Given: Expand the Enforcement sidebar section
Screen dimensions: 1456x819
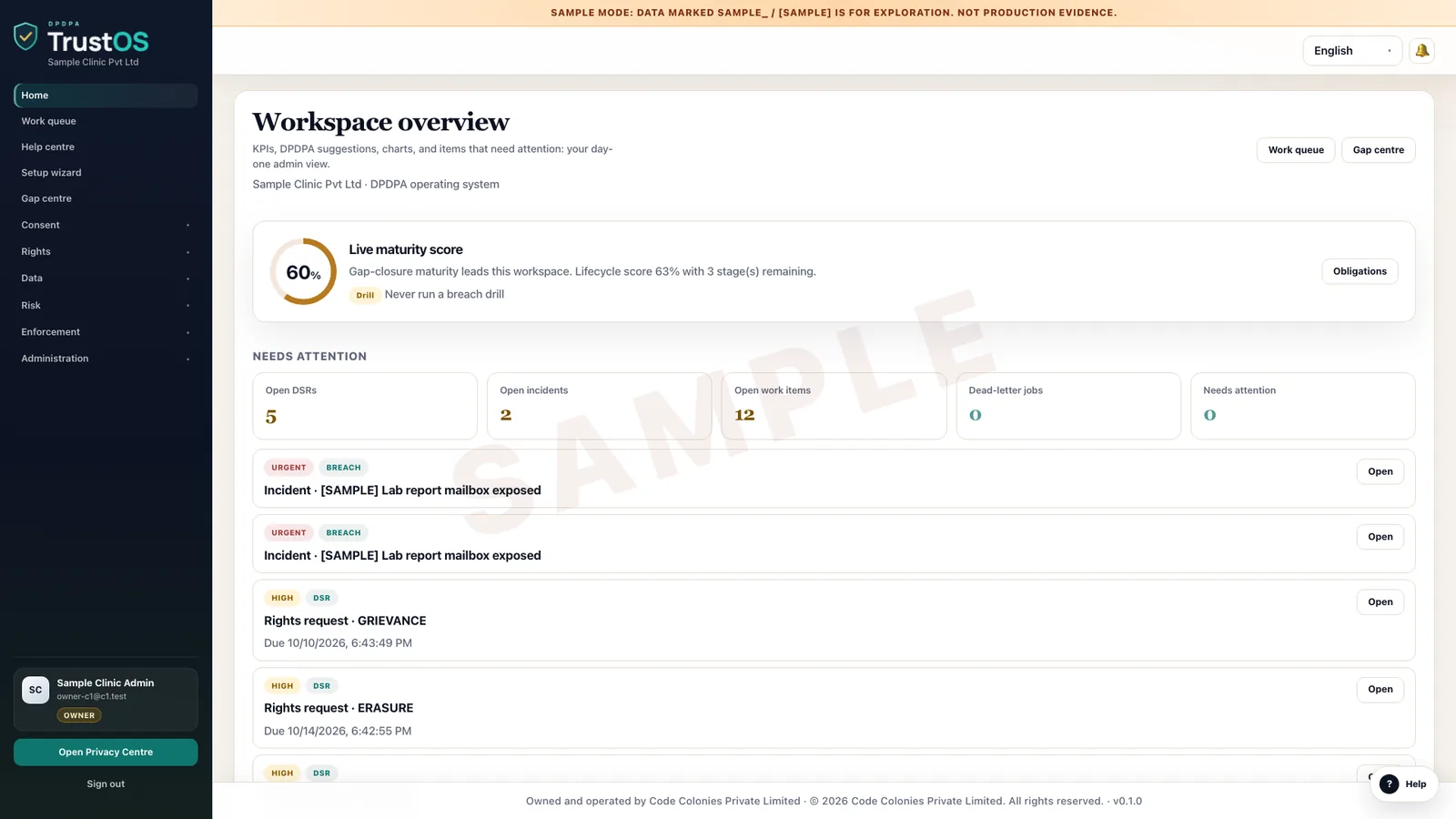Looking at the screenshot, I should click(106, 332).
